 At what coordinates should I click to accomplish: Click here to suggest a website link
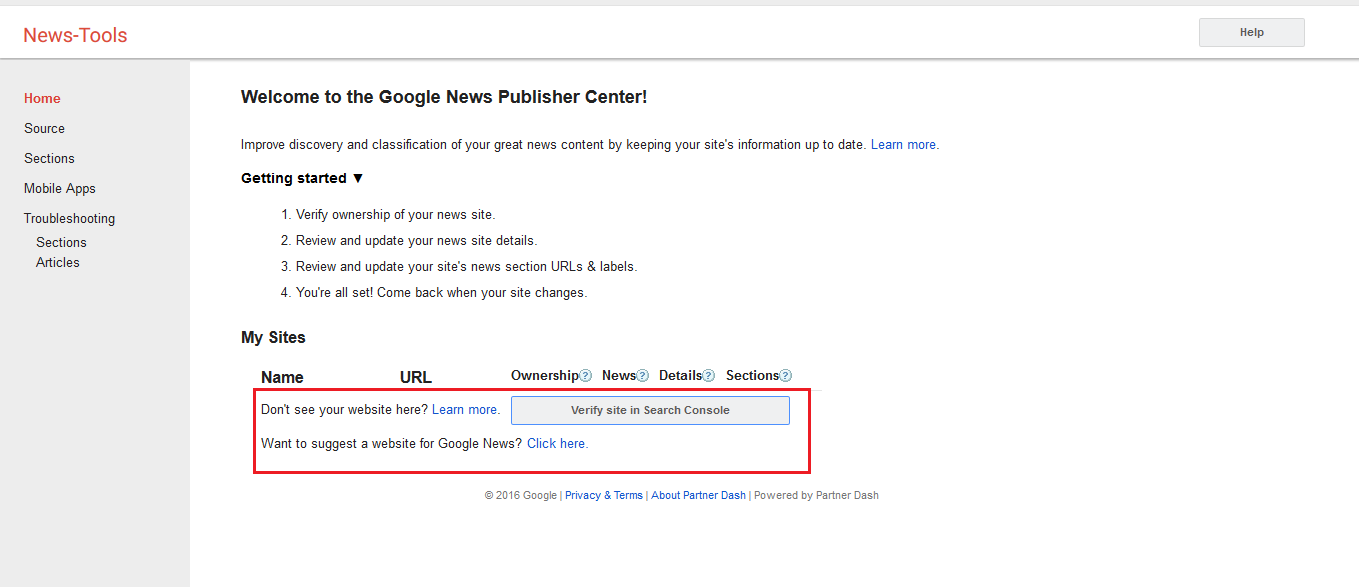pyautogui.click(x=557, y=443)
